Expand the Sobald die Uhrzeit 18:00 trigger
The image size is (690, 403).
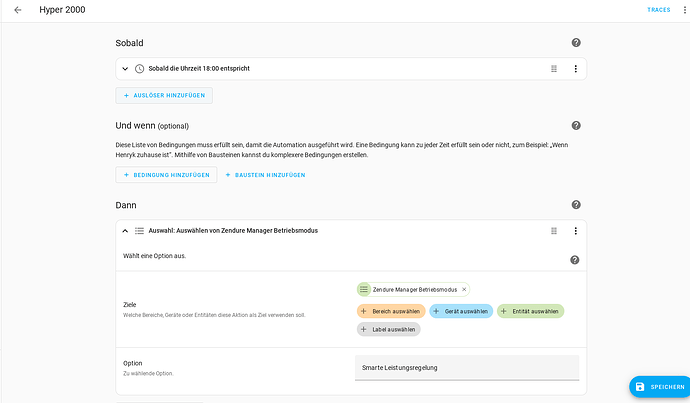(x=126, y=69)
